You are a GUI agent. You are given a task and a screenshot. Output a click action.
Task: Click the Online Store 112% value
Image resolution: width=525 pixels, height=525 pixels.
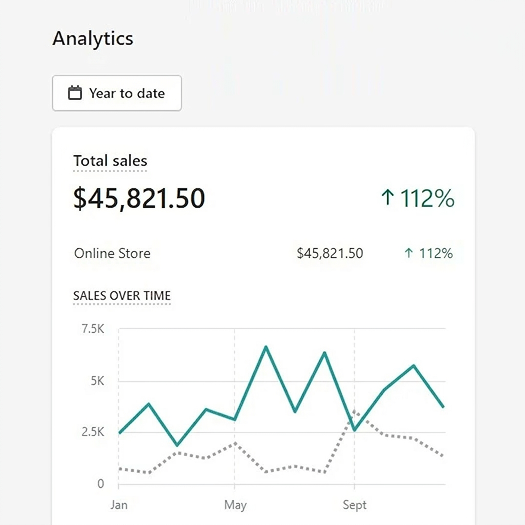(436, 253)
